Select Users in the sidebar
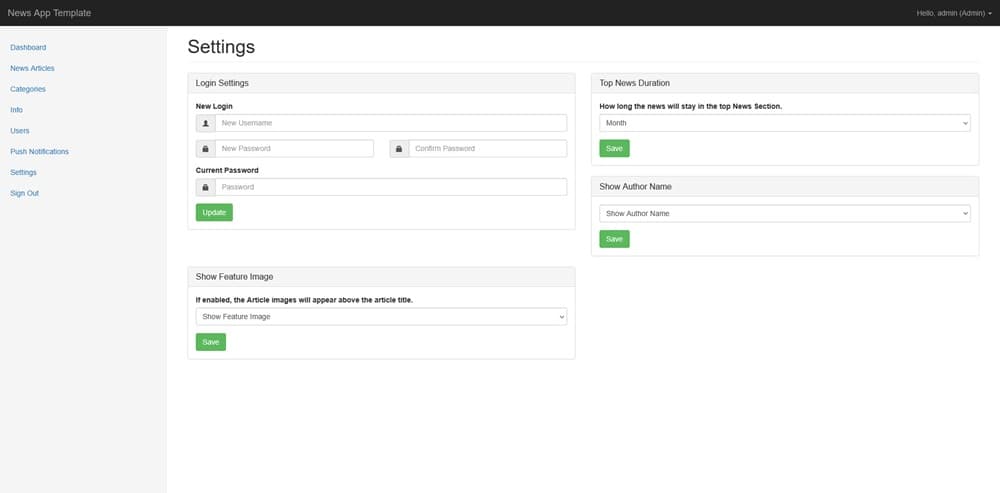The width and height of the screenshot is (1000, 493). click(20, 131)
